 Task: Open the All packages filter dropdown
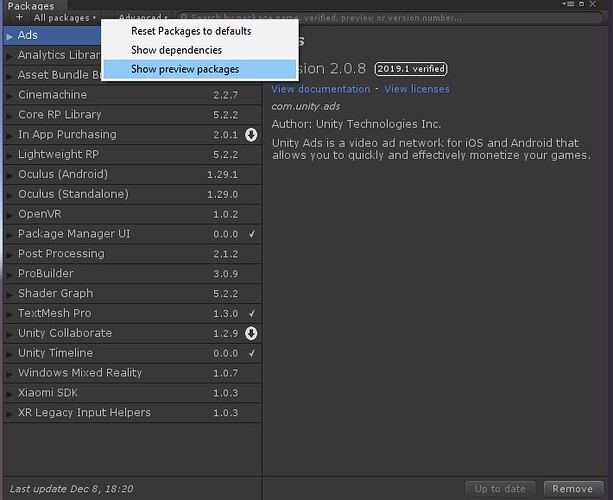[x=65, y=18]
